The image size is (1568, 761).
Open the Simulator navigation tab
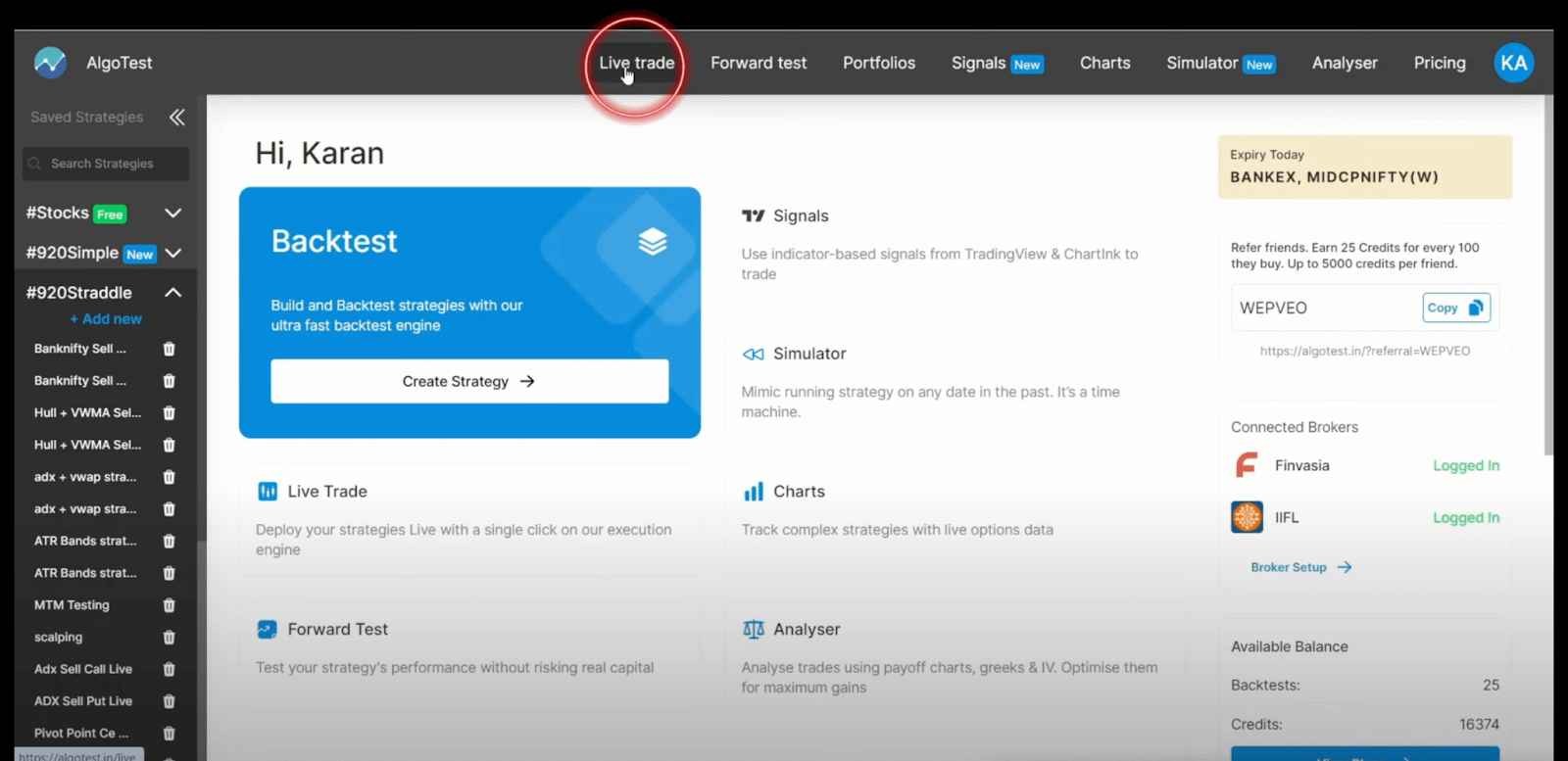pos(1202,63)
